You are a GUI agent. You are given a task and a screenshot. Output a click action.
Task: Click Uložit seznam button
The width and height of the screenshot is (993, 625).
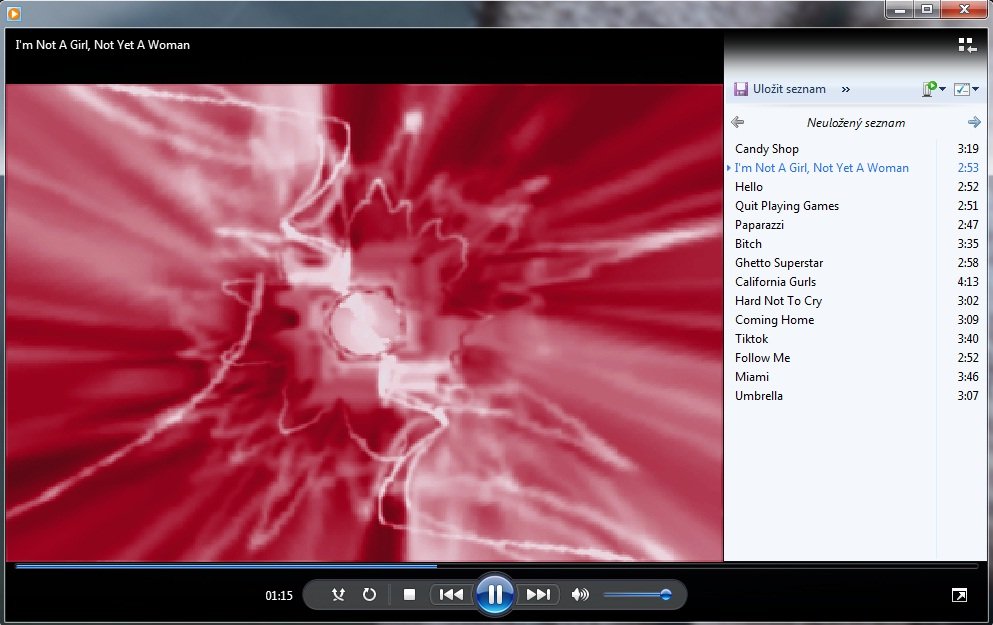click(x=780, y=89)
